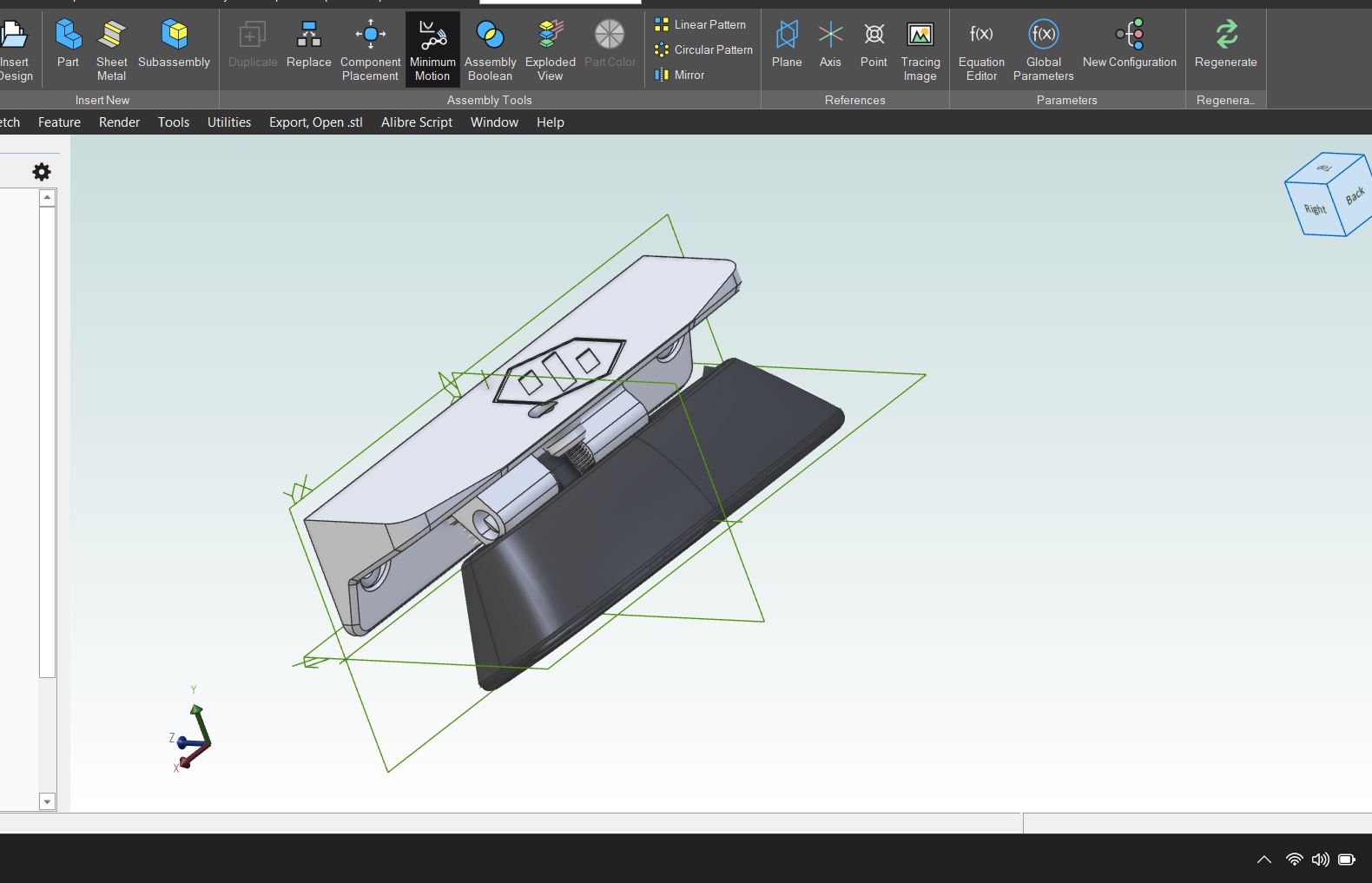
Task: Select the Replace component tool
Action: coord(309,43)
